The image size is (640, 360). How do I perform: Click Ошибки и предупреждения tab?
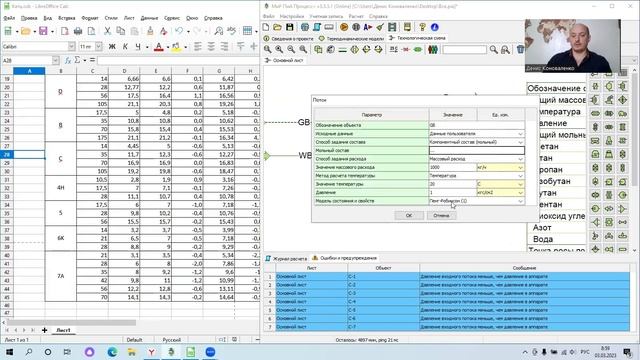344,258
